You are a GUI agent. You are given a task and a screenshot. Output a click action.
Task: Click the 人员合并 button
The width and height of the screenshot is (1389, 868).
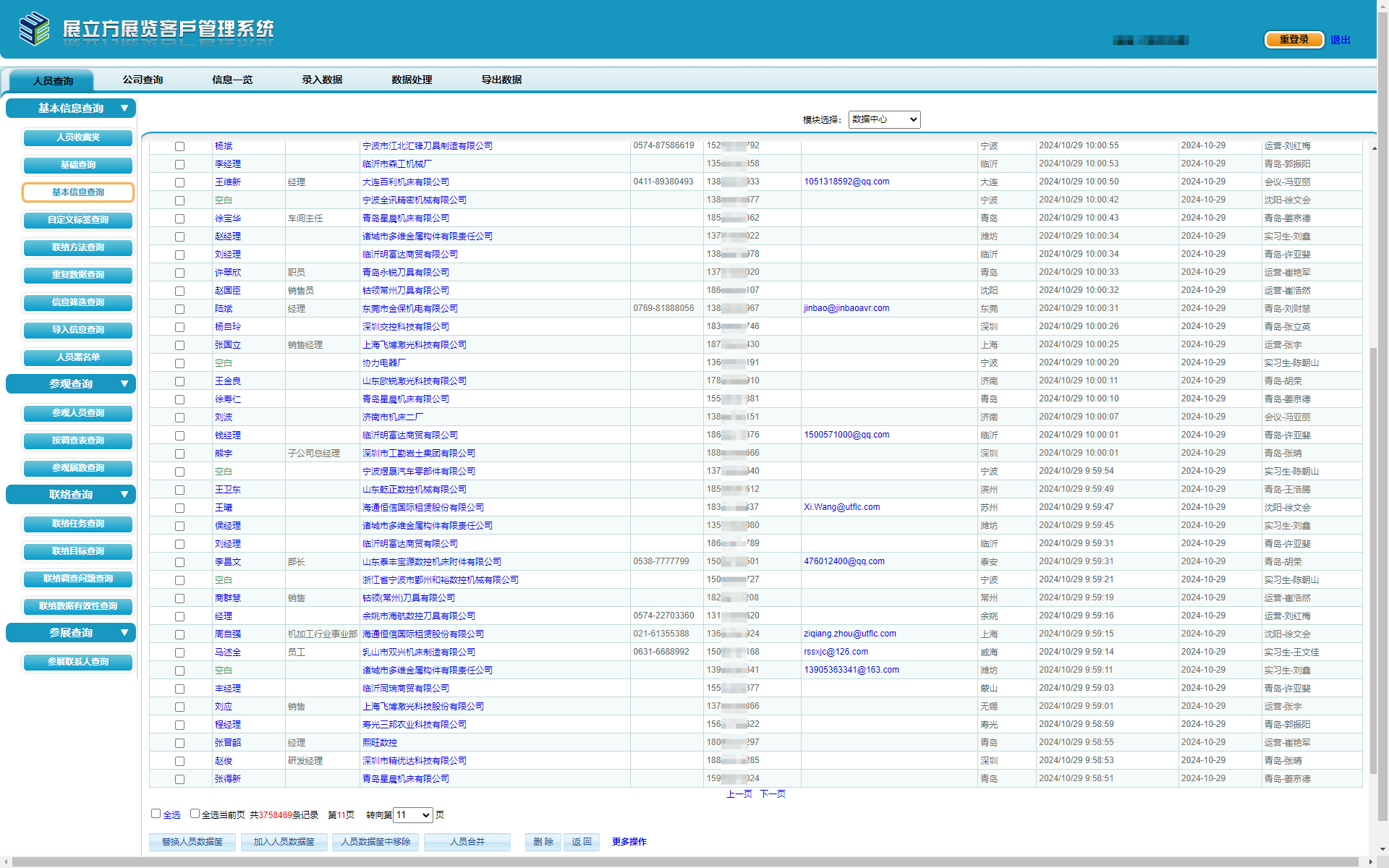pos(467,842)
